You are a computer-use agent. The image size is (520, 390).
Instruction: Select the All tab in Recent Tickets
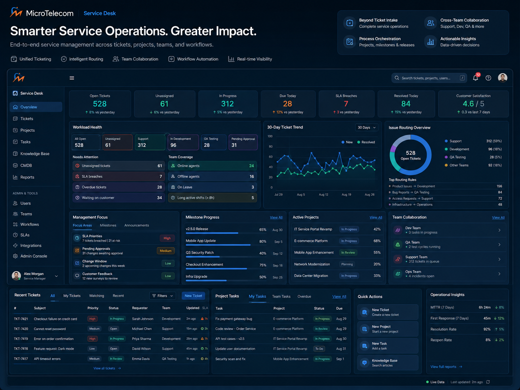point(53,296)
